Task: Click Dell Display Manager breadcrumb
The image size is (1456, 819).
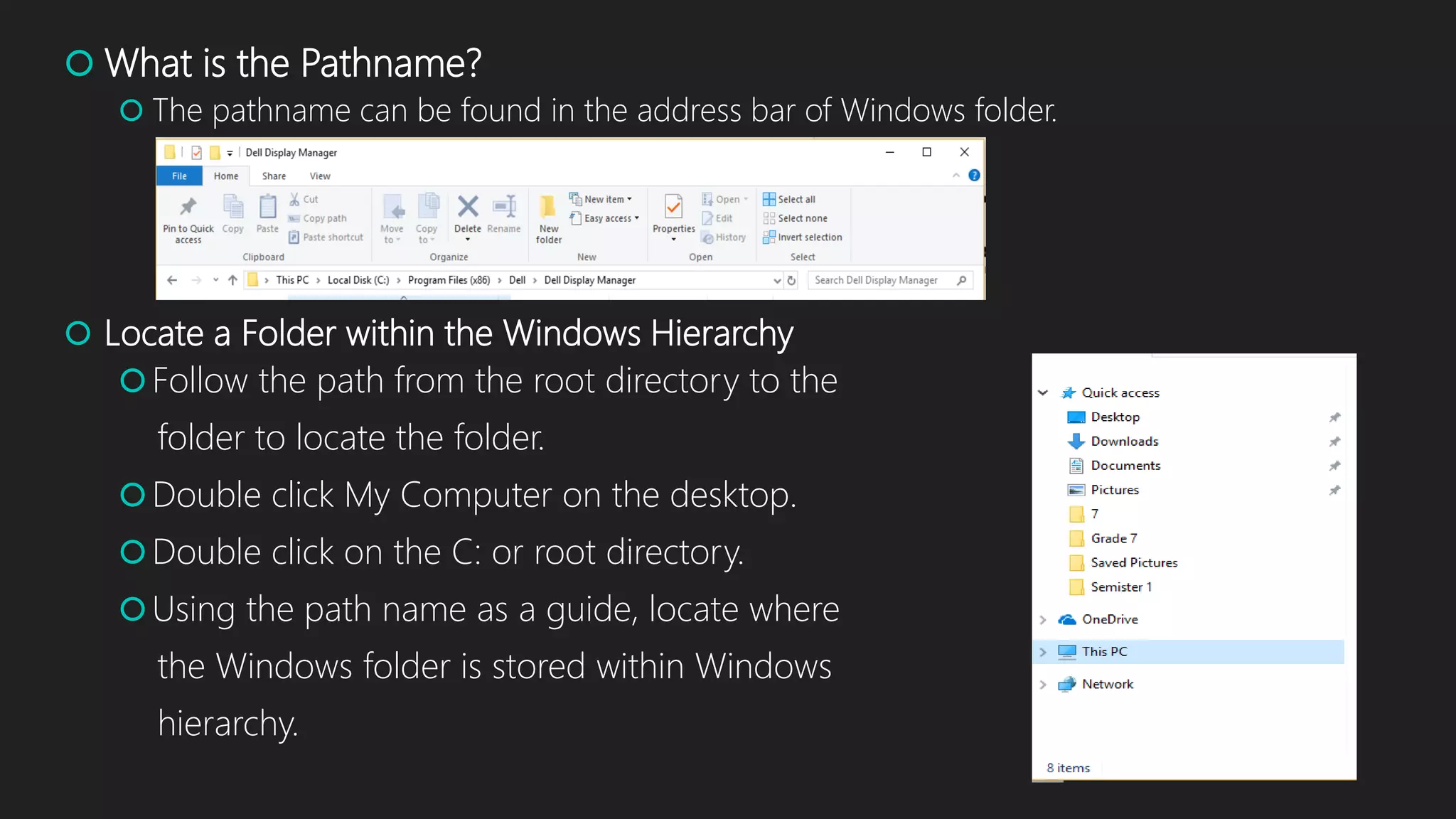Action: point(589,280)
